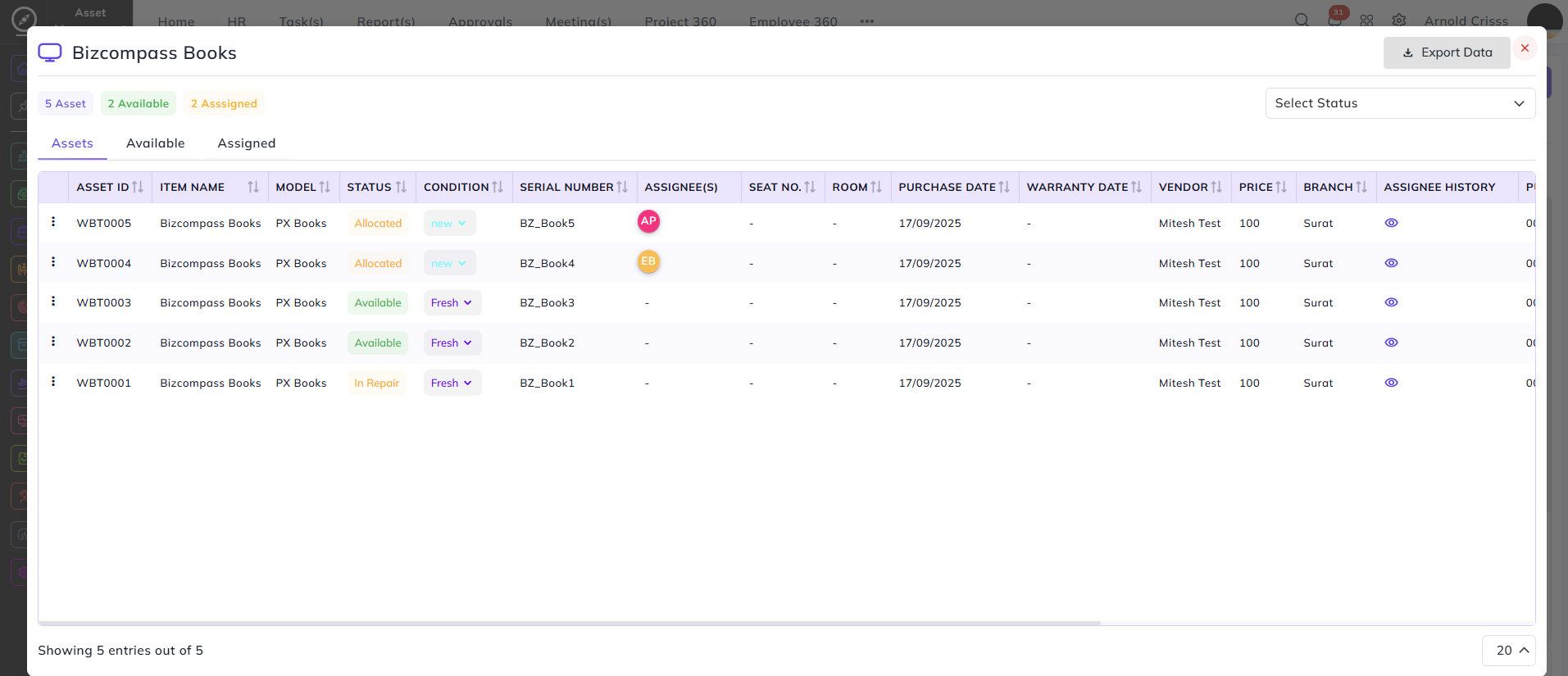Change Fresh condition for WBT0002
The image size is (1568, 676).
[x=452, y=343]
